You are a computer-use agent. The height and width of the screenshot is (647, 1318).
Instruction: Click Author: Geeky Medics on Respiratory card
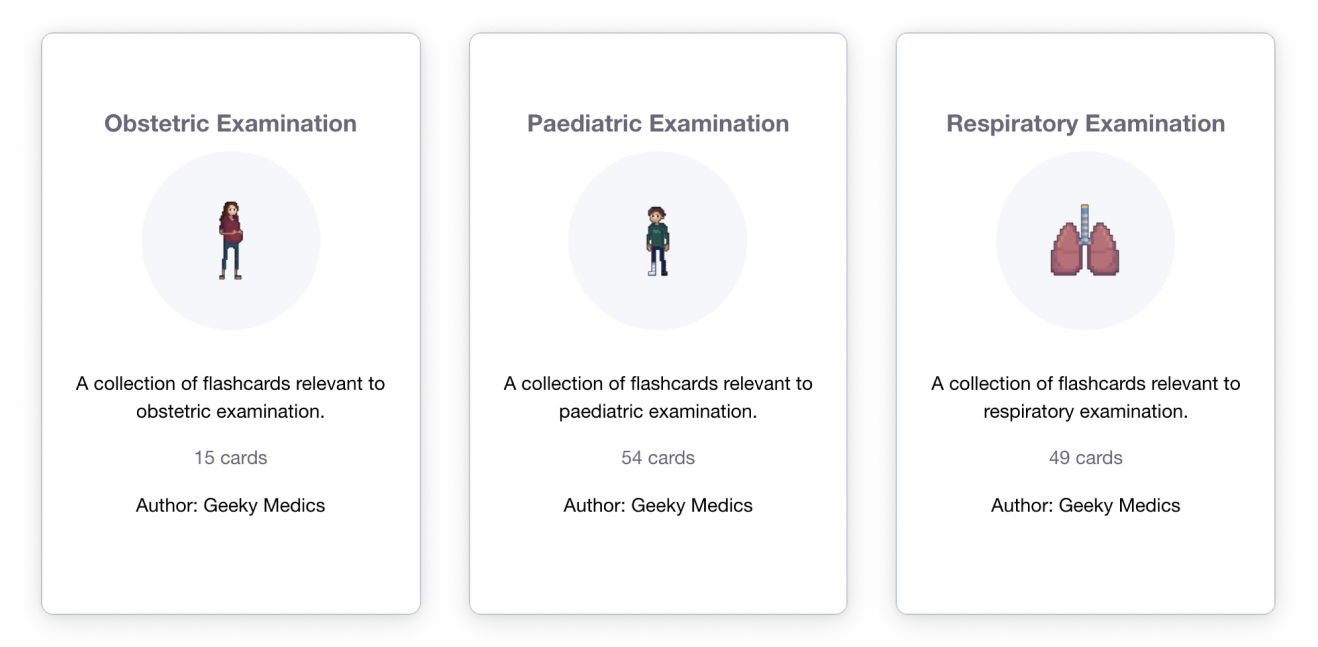coord(1086,505)
